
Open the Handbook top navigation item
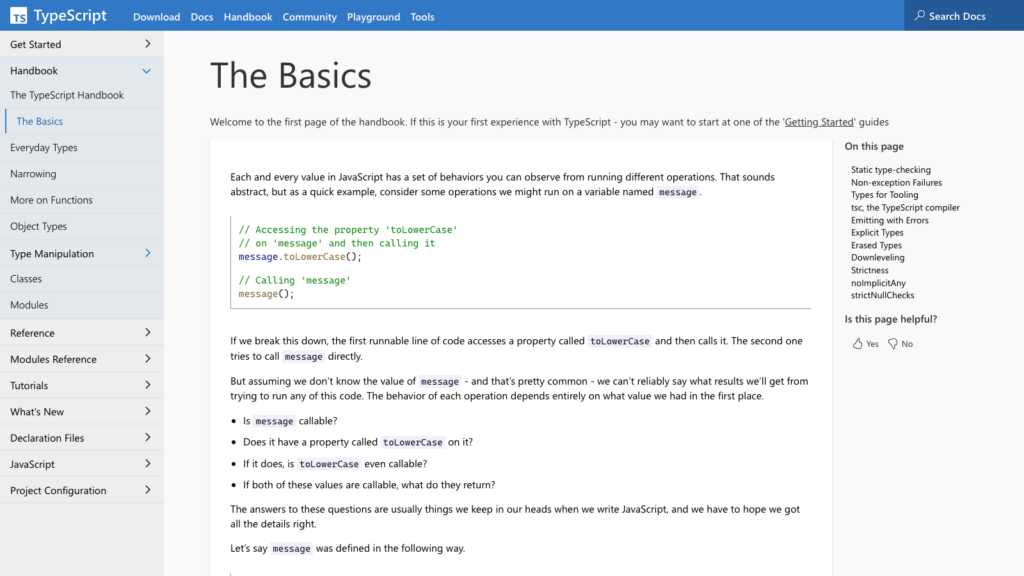click(x=248, y=17)
